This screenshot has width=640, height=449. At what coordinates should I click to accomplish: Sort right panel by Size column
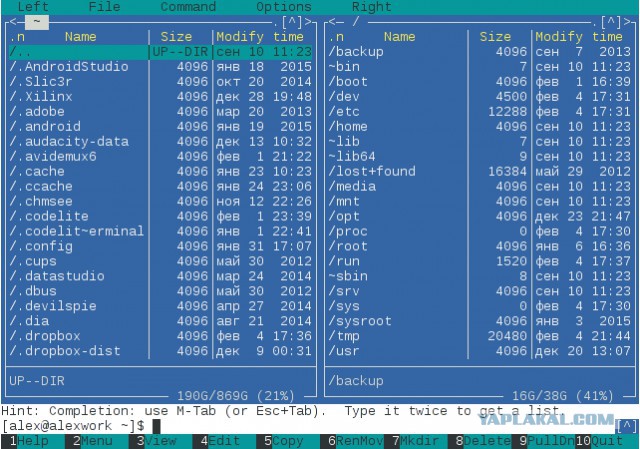495,37
